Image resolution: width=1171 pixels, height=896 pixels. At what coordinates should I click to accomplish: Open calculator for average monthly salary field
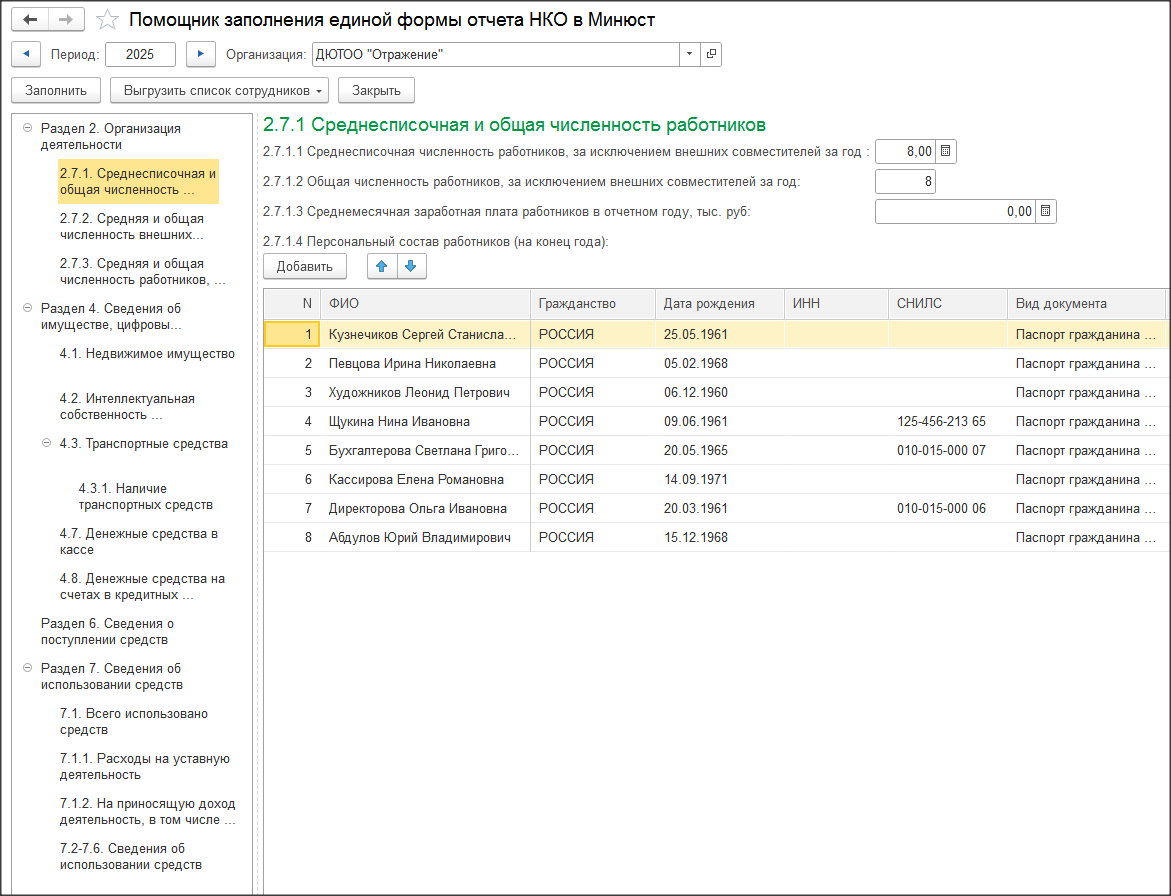(1045, 211)
